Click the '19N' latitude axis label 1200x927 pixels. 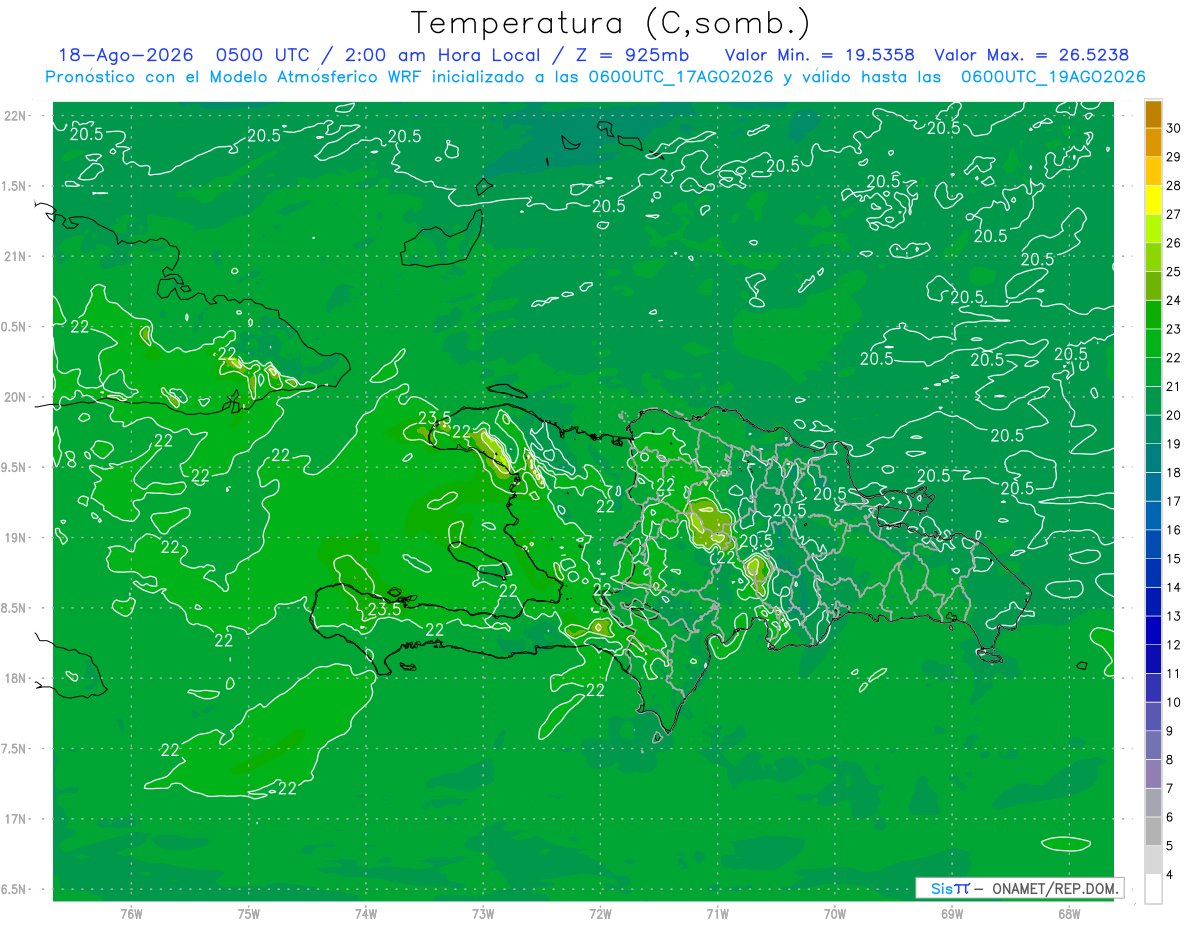point(17,537)
